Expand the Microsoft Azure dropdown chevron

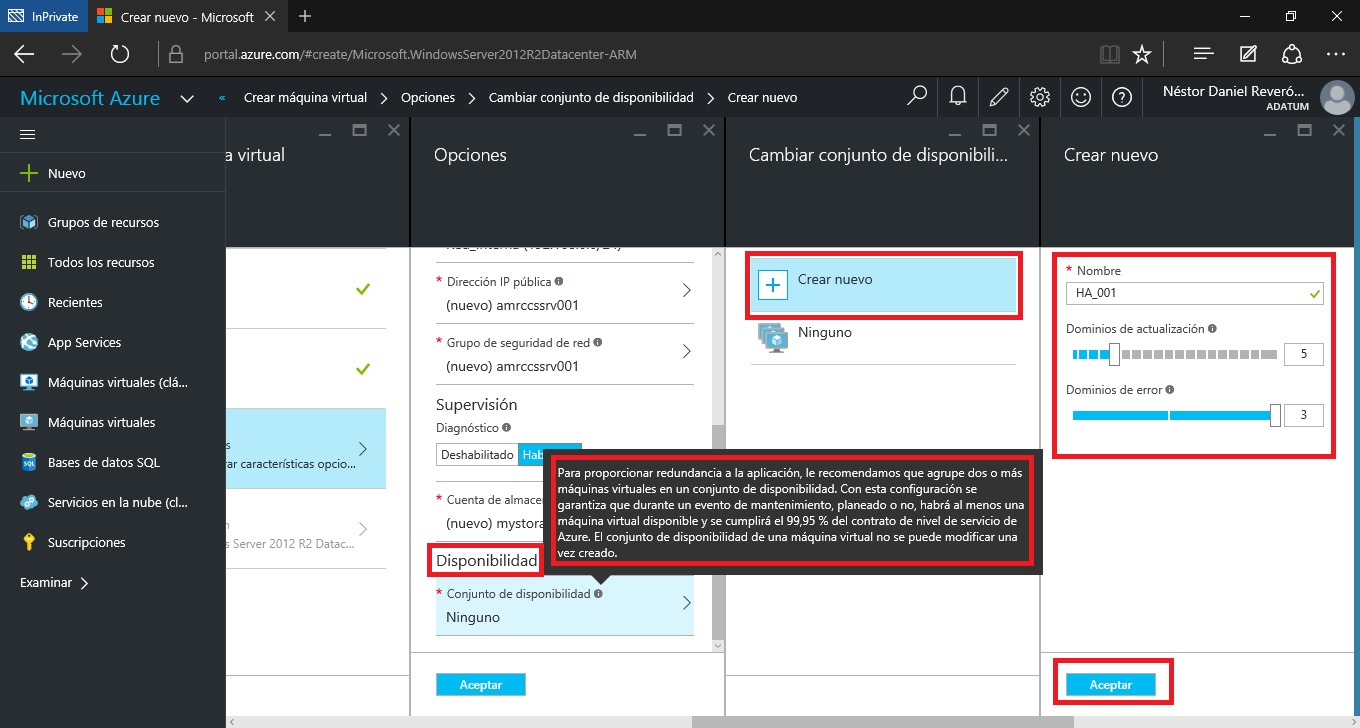[187, 98]
